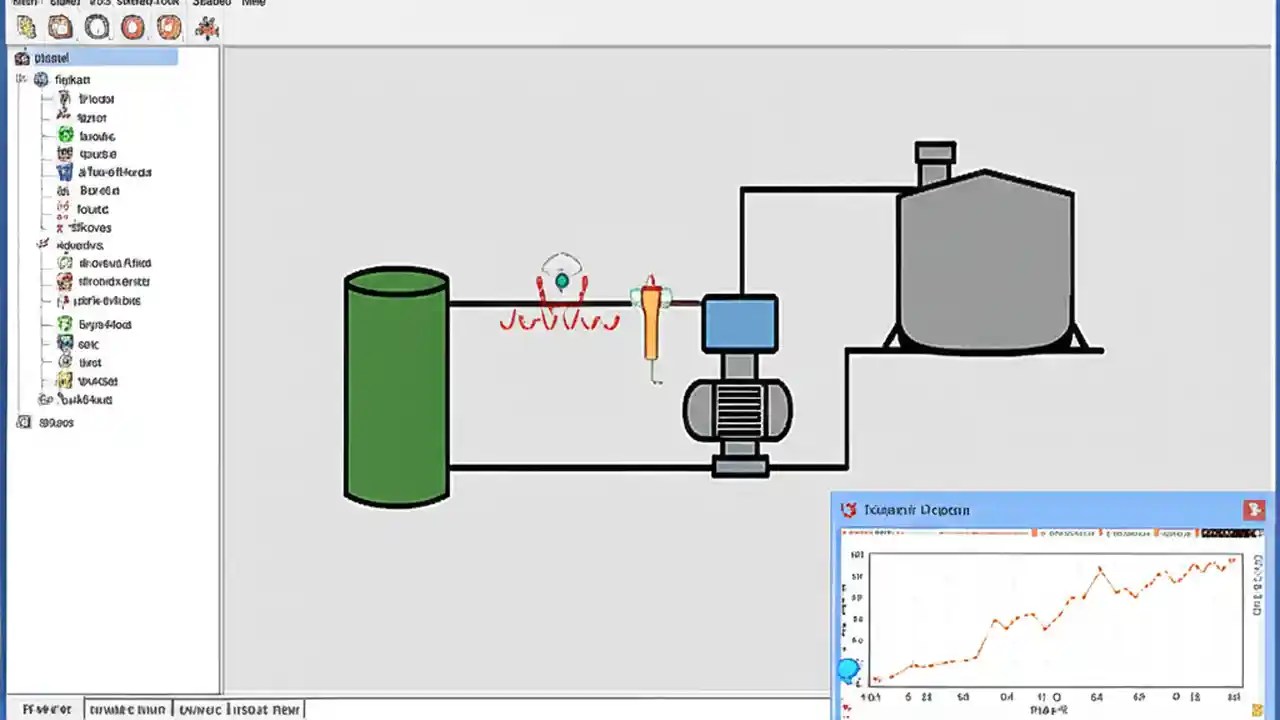The height and width of the screenshot is (720, 1280).
Task: Switch to the second tab at the bottom
Action: click(127, 709)
